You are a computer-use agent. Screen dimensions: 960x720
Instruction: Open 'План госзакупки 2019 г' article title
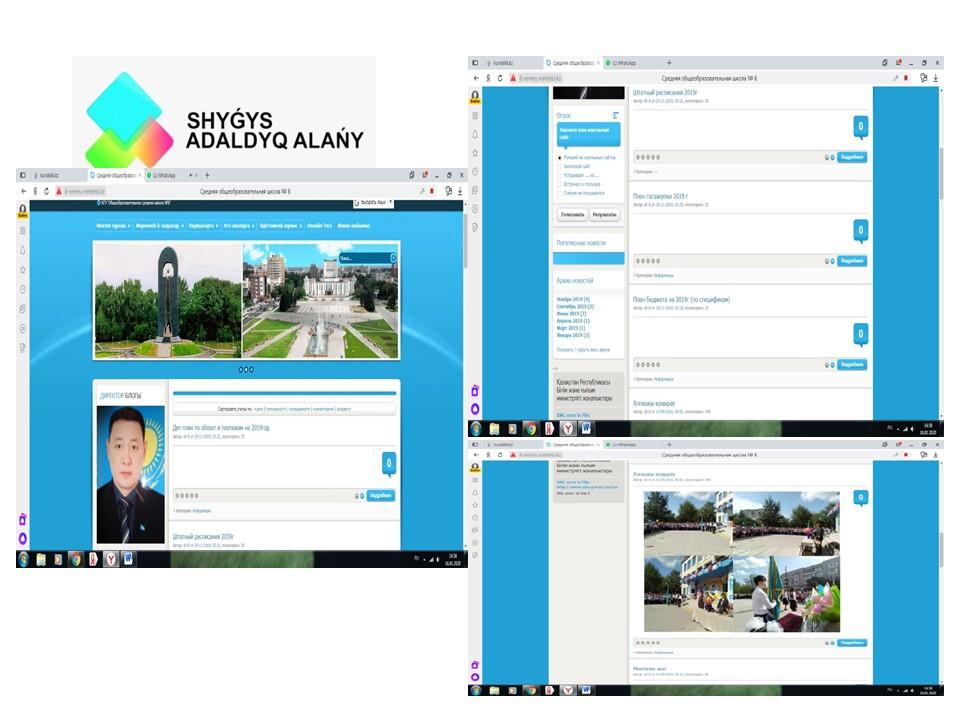click(x=660, y=197)
